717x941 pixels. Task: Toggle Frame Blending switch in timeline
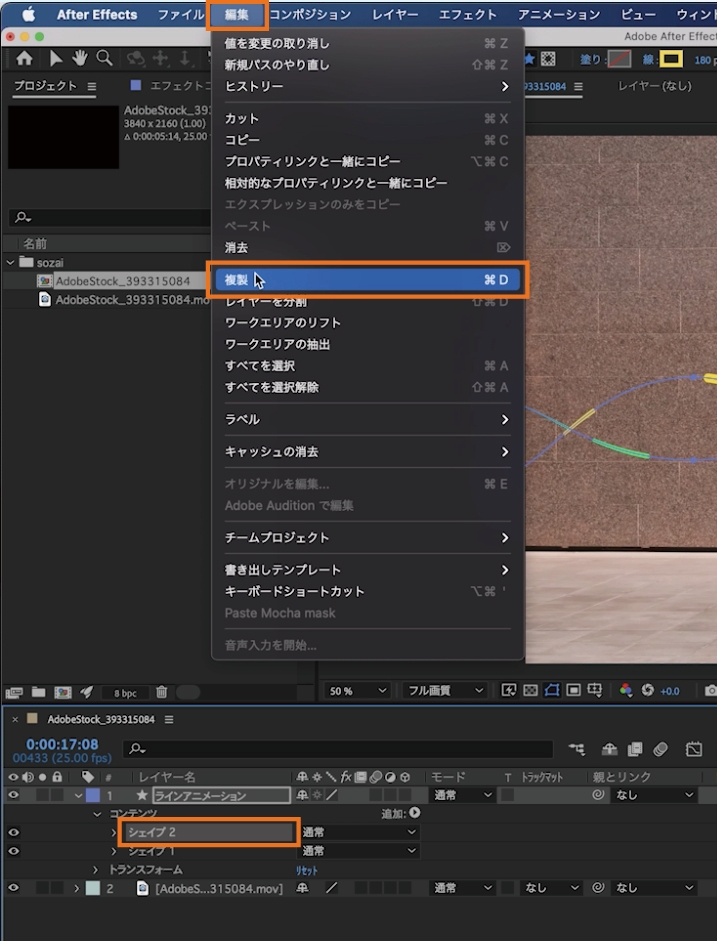635,748
